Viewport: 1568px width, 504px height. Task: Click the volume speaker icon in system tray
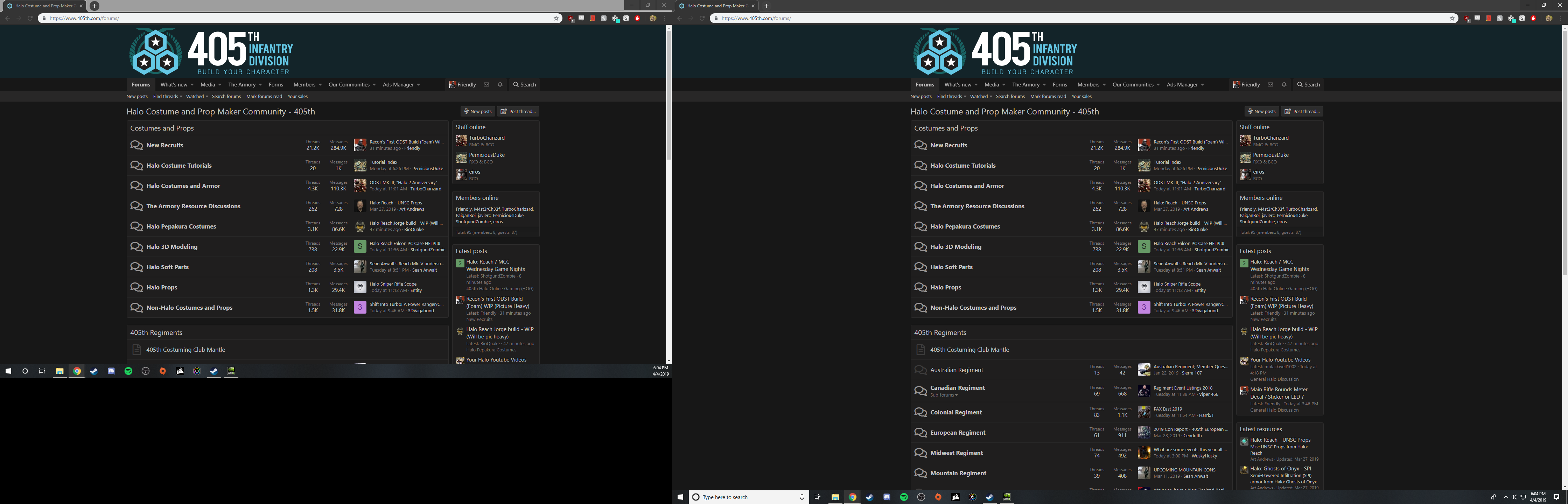1514,497
